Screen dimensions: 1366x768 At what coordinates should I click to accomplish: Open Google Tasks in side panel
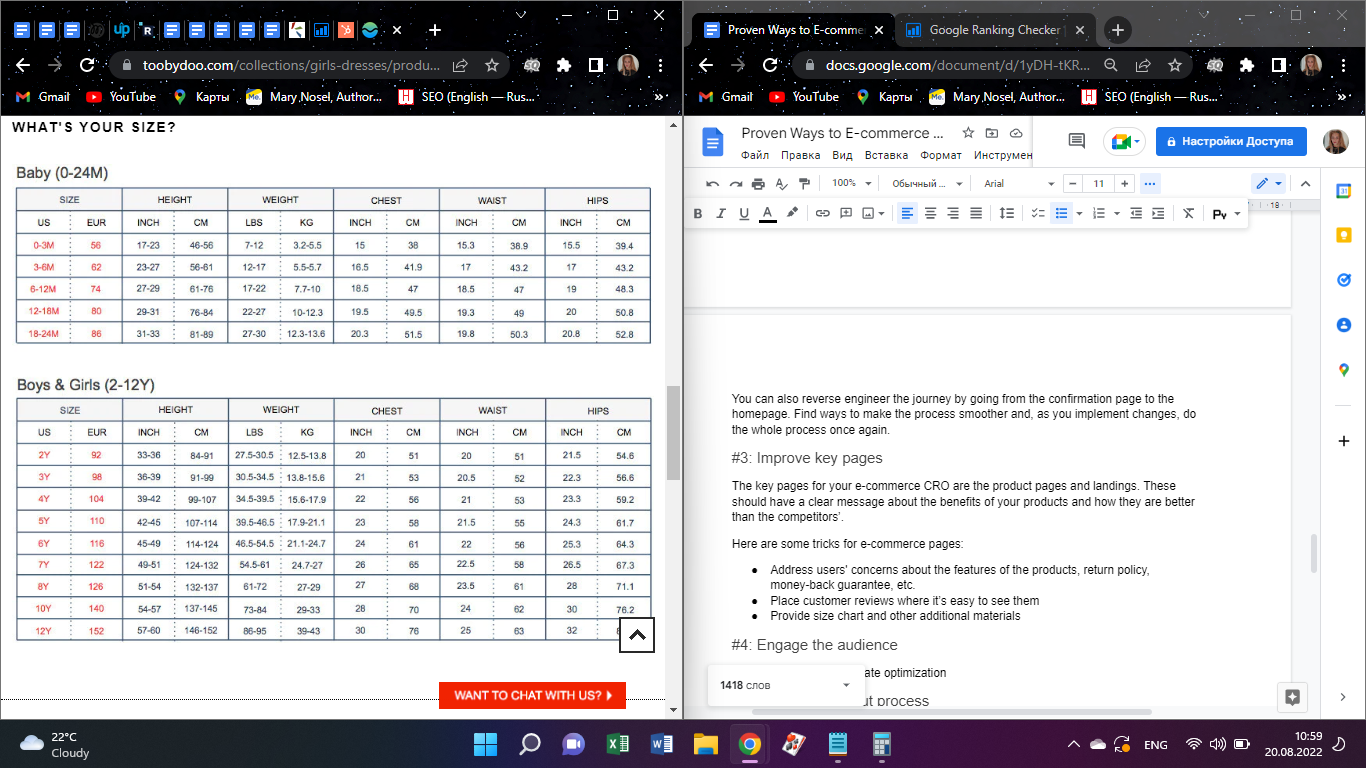1344,280
